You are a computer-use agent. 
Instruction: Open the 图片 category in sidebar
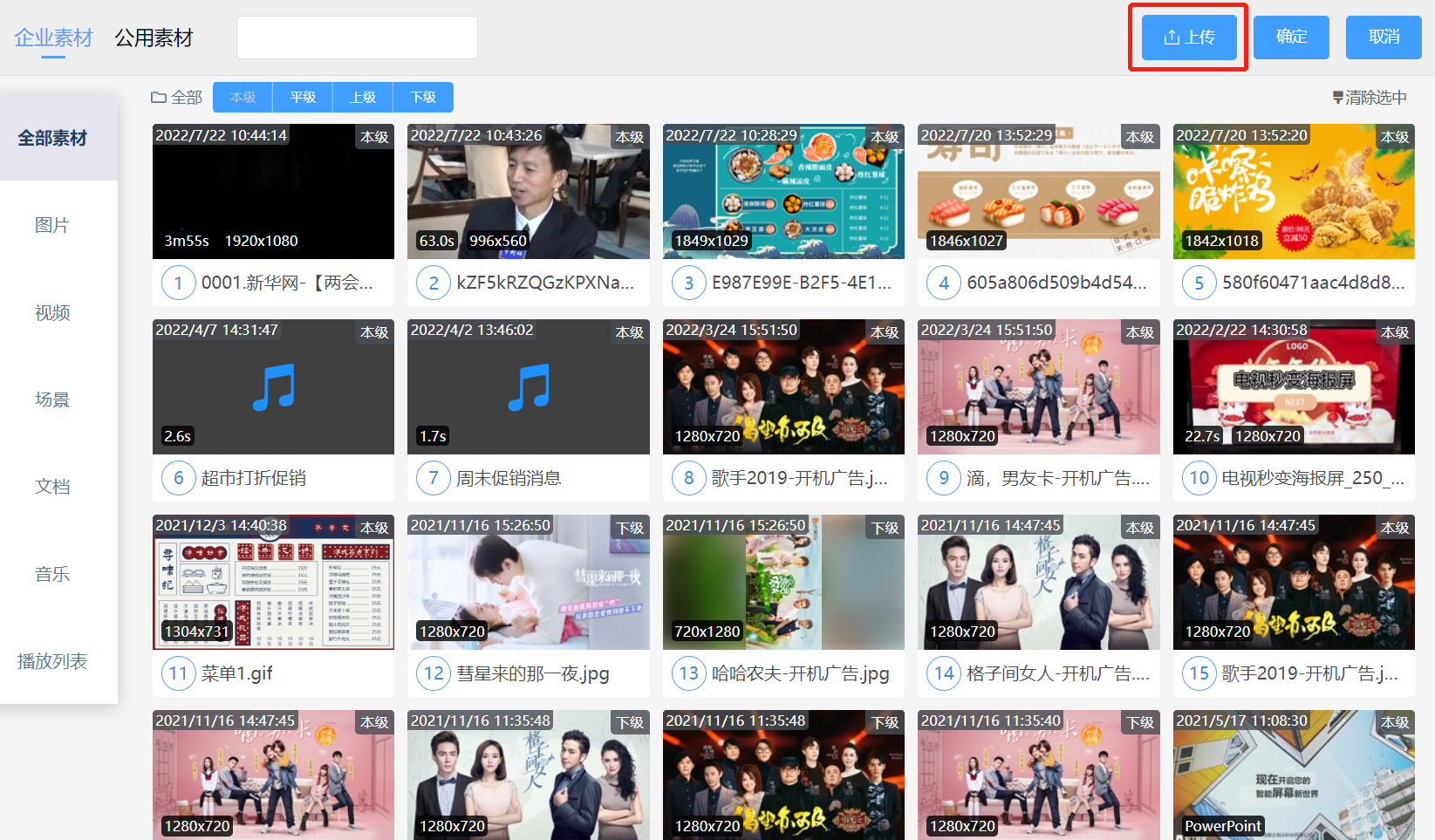[52, 225]
